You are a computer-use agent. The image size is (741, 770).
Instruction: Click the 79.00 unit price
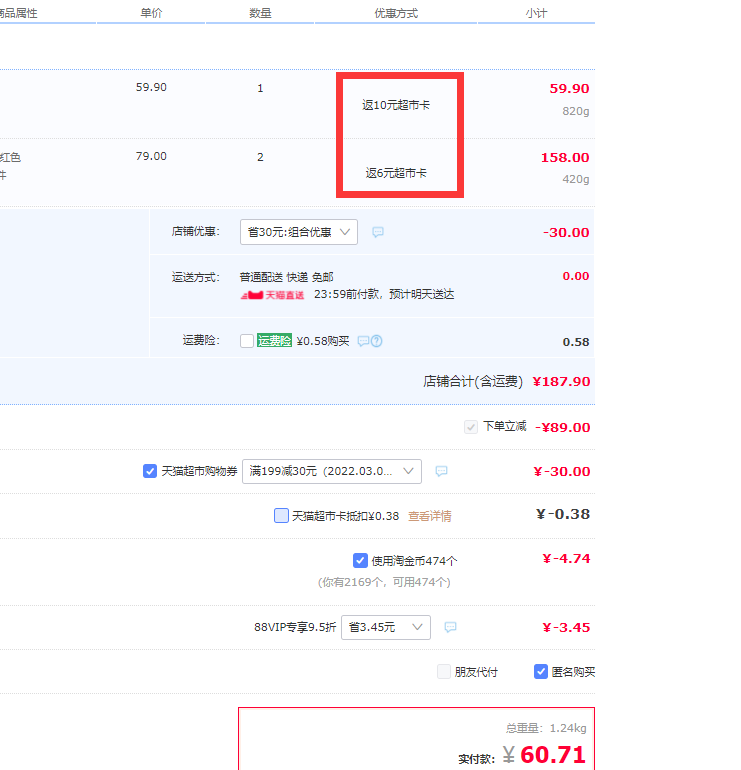pos(151,156)
